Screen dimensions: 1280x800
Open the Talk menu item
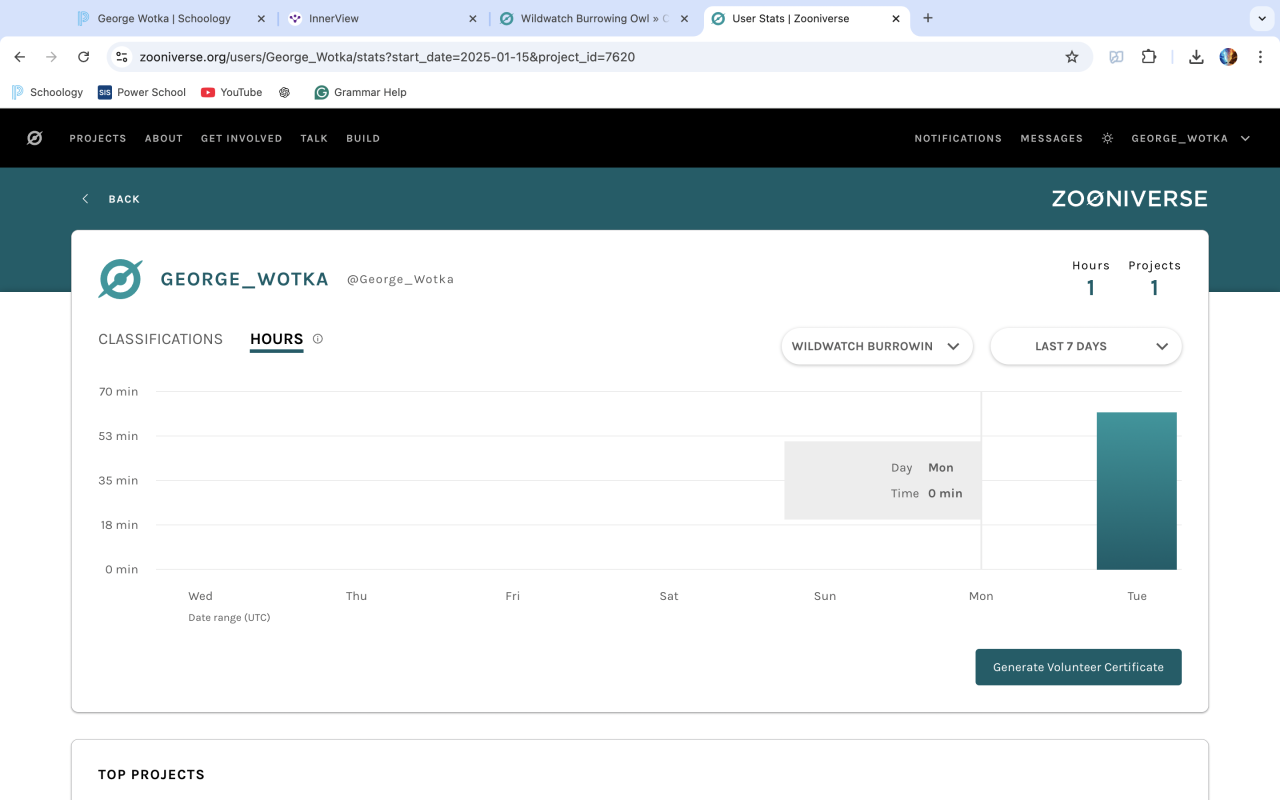click(314, 138)
